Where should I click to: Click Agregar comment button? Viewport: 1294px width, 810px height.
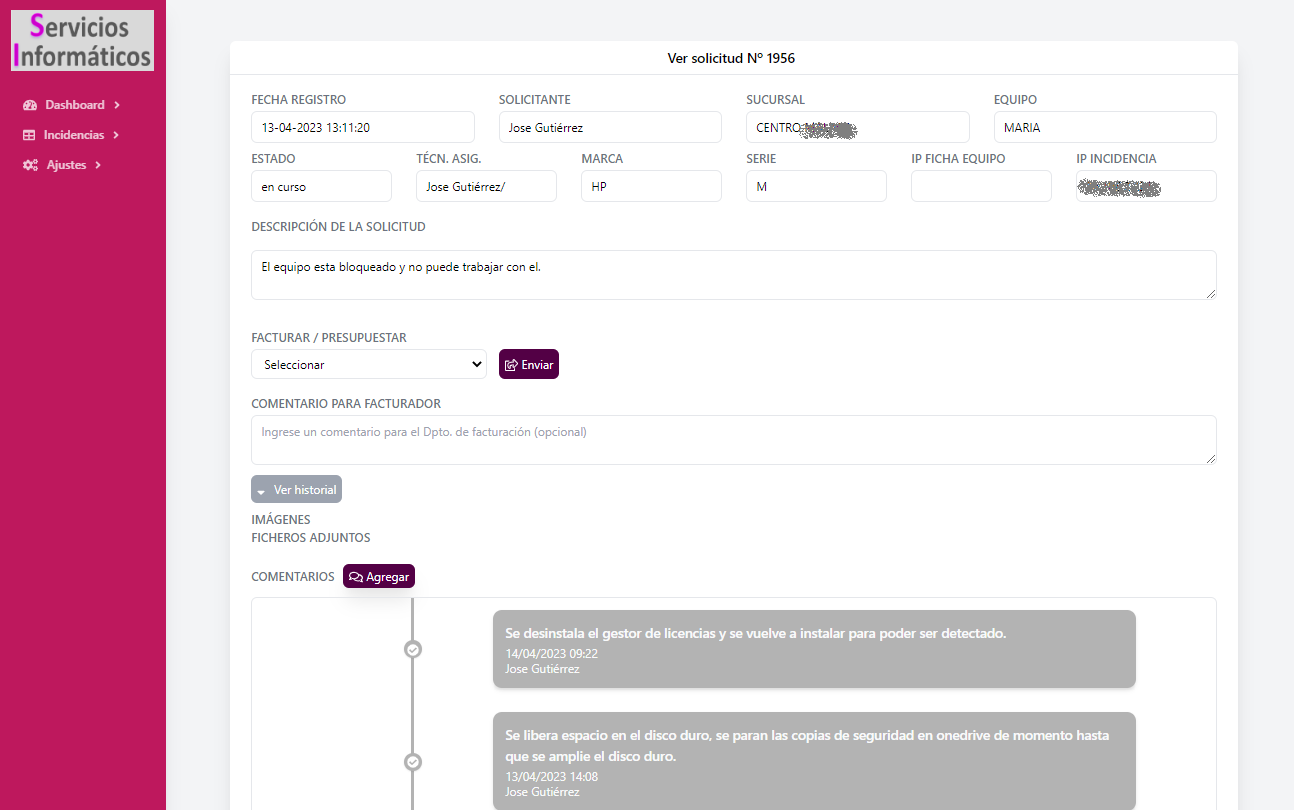(378, 576)
